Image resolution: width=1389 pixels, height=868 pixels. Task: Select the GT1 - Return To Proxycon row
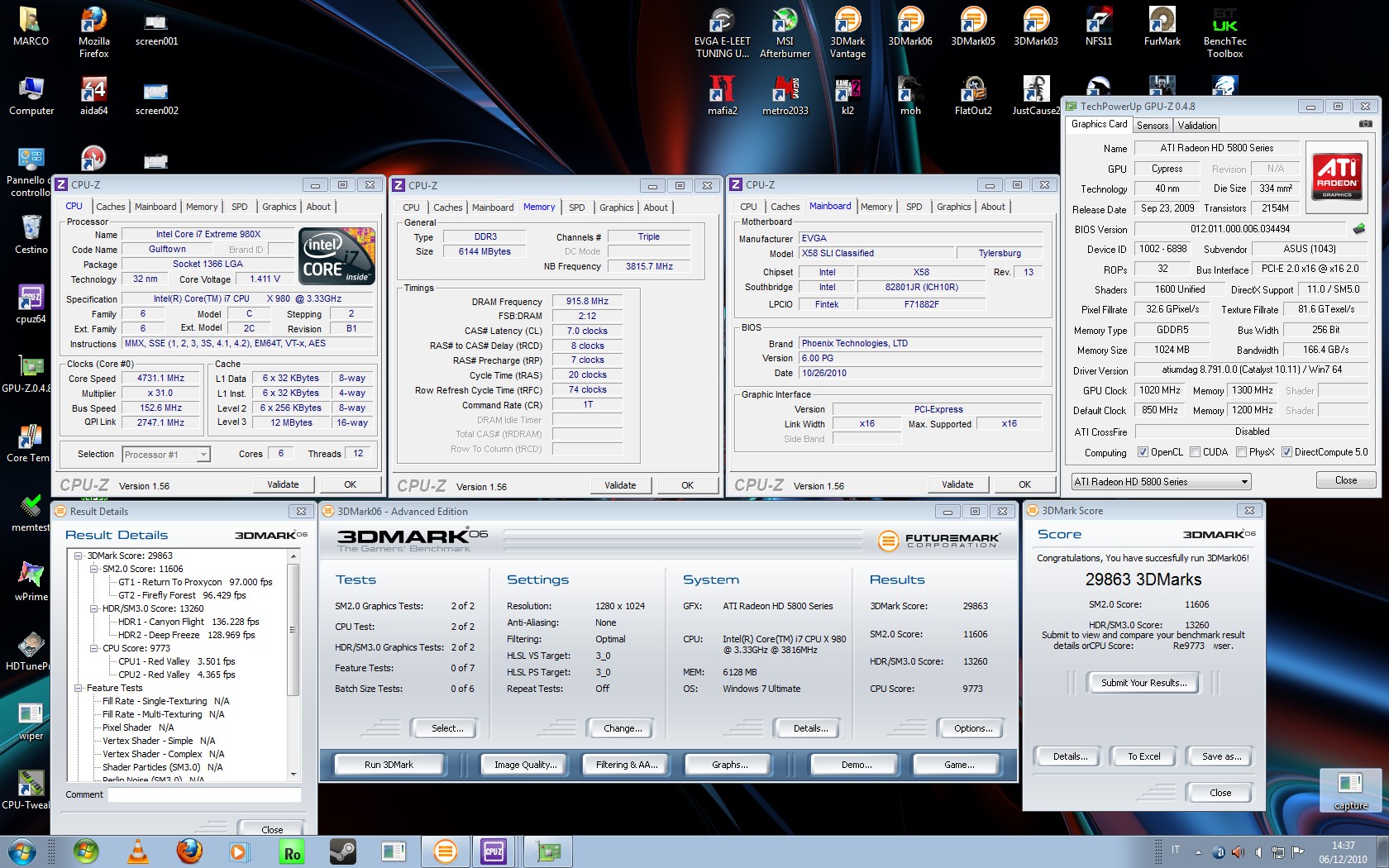click(x=195, y=582)
